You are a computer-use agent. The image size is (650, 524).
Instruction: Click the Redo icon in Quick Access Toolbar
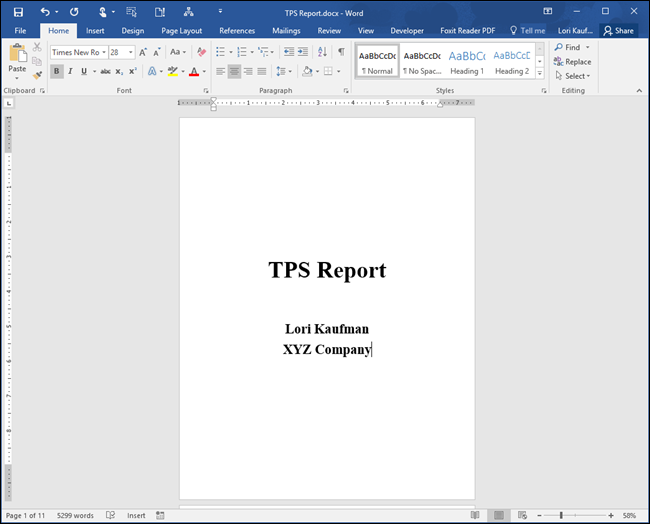coord(74,11)
